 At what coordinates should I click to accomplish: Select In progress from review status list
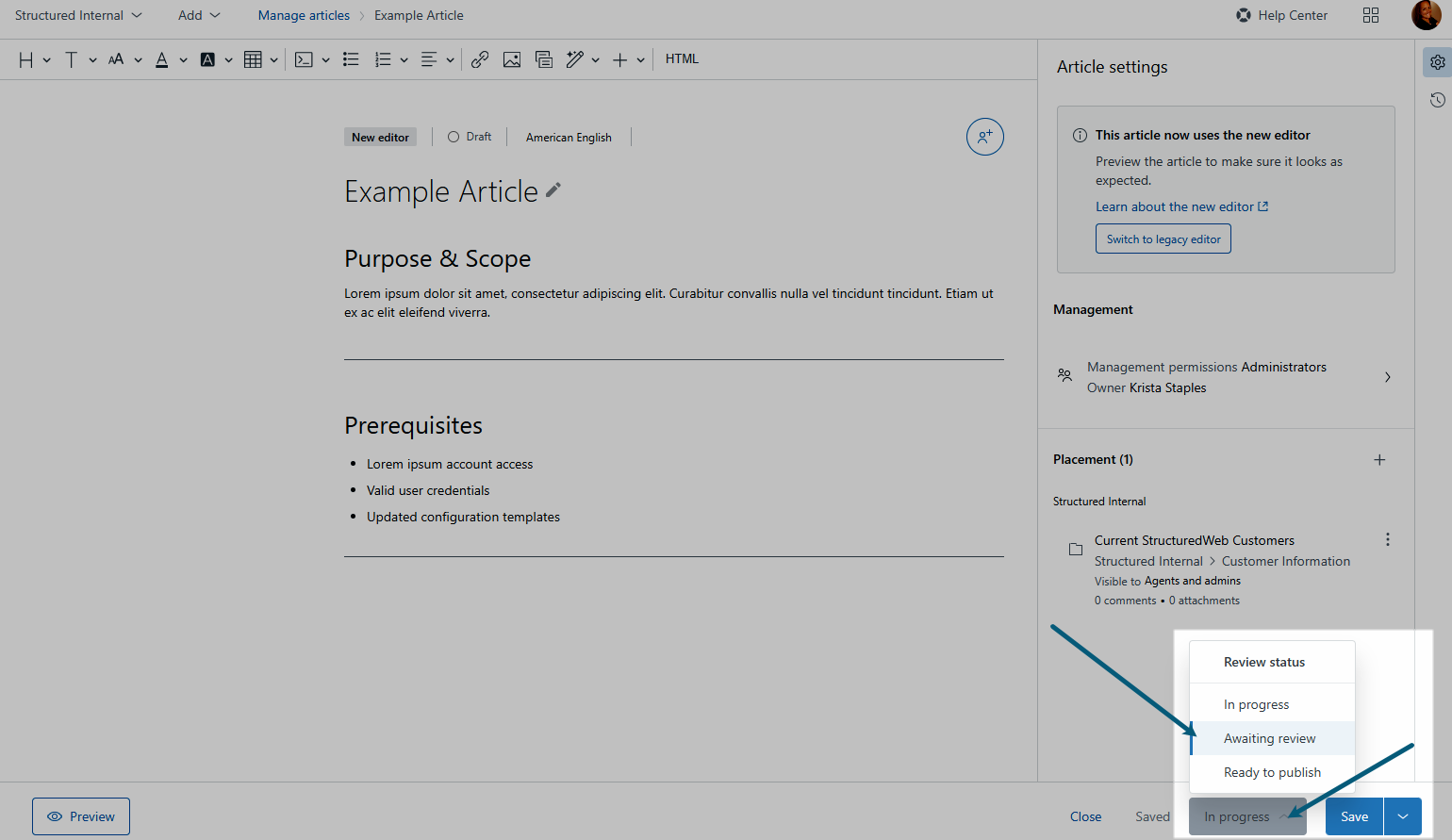pyautogui.click(x=1256, y=704)
